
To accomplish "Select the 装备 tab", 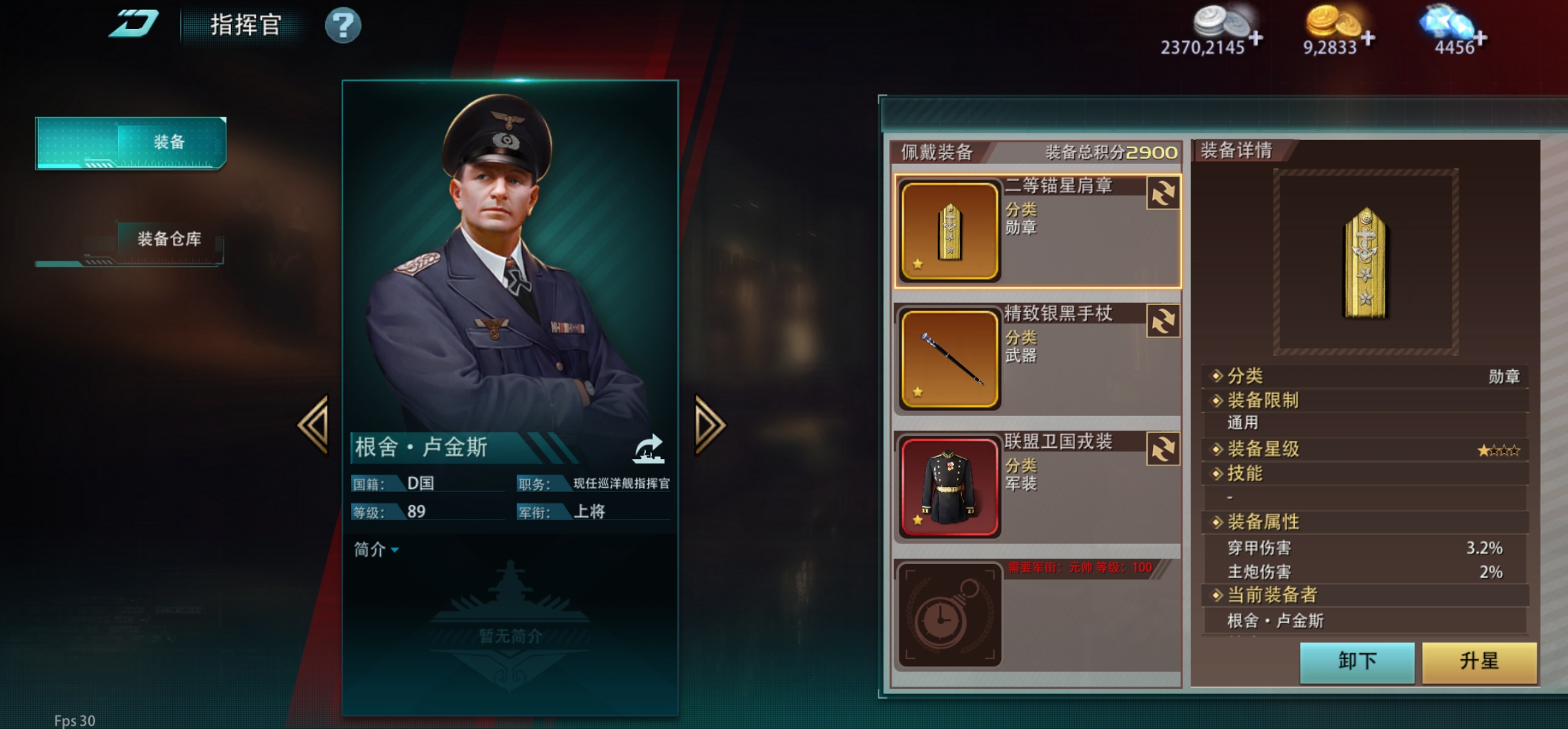I will point(131,143).
